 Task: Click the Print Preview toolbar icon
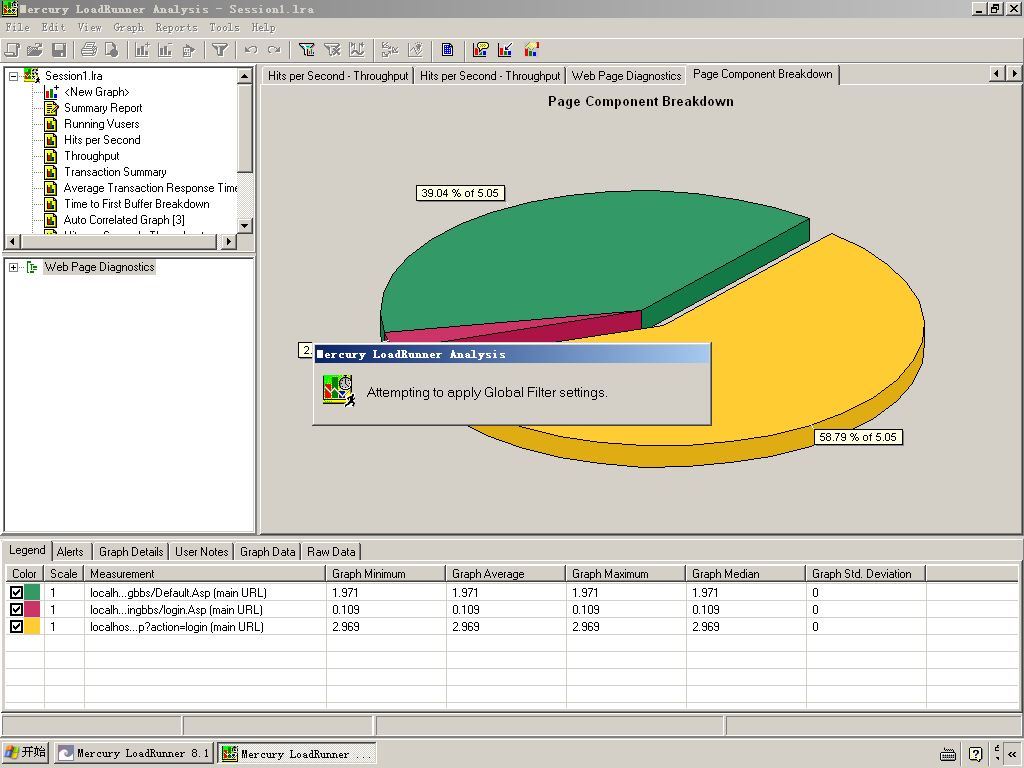[112, 50]
